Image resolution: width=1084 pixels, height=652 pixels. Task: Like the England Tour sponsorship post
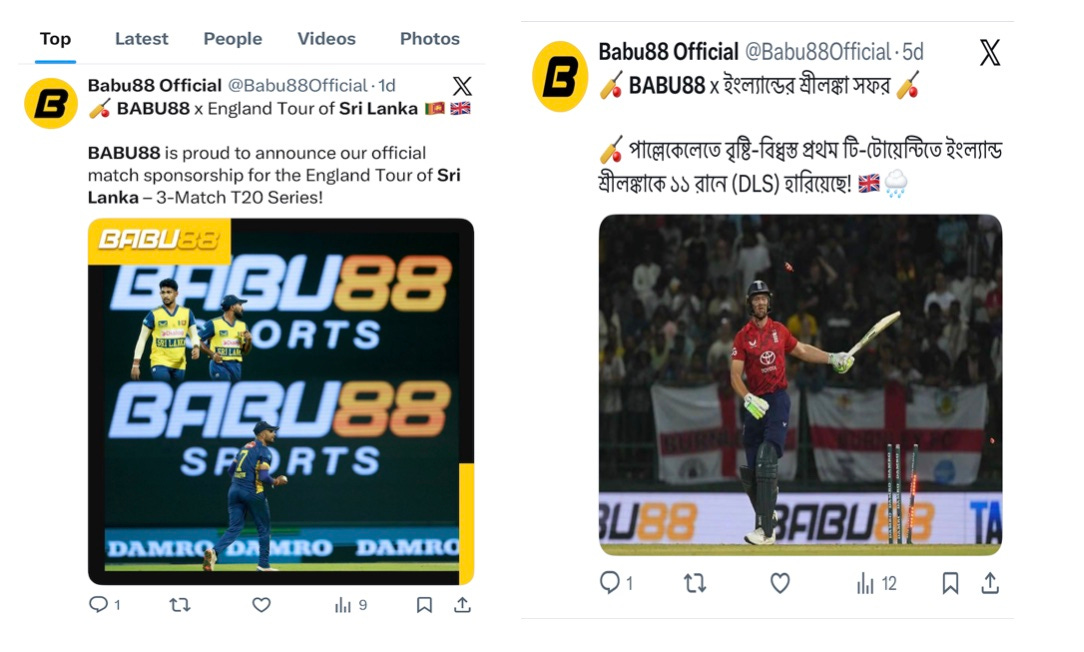[x=261, y=605]
